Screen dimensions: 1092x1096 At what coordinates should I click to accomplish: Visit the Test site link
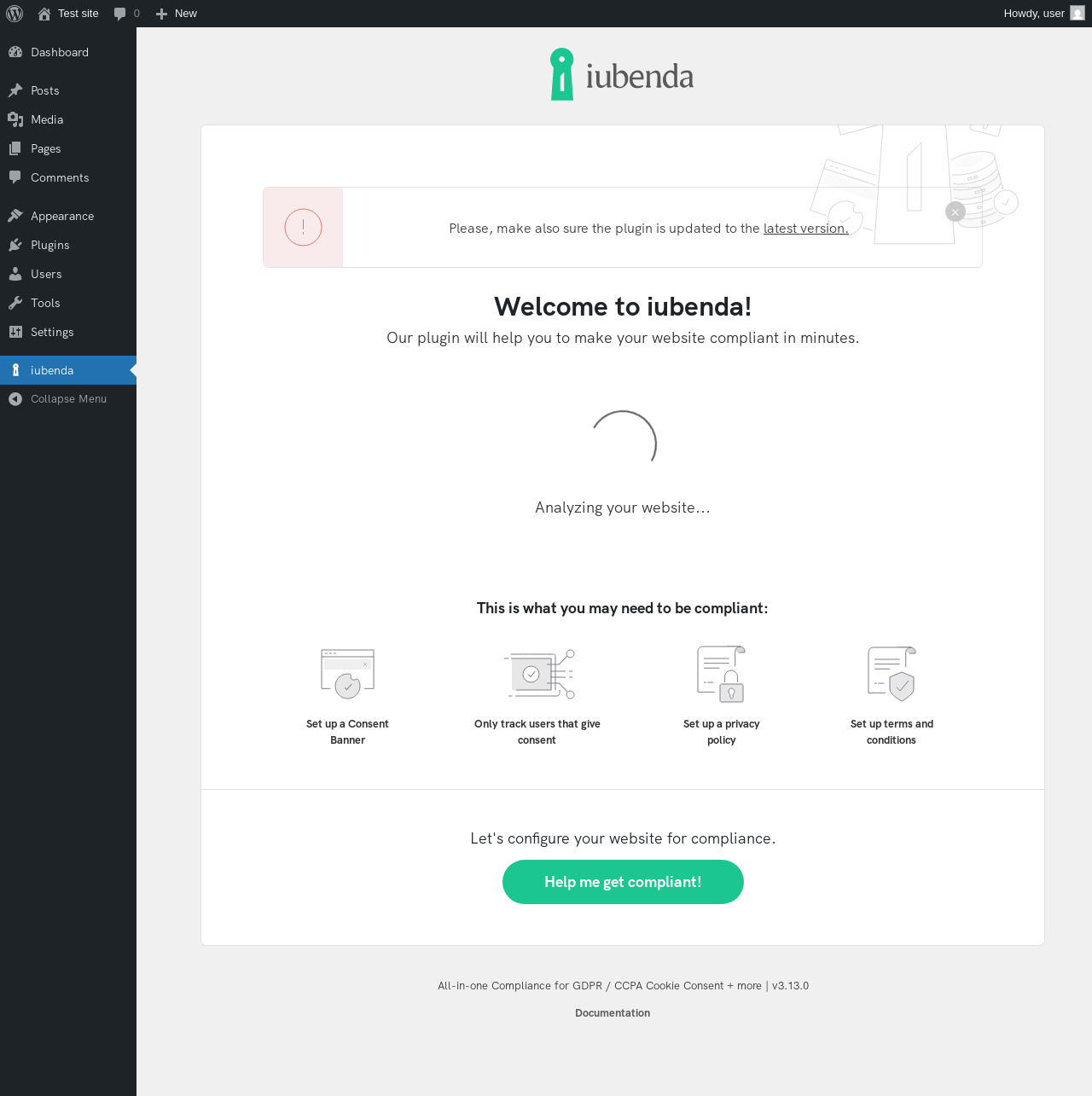pos(68,14)
